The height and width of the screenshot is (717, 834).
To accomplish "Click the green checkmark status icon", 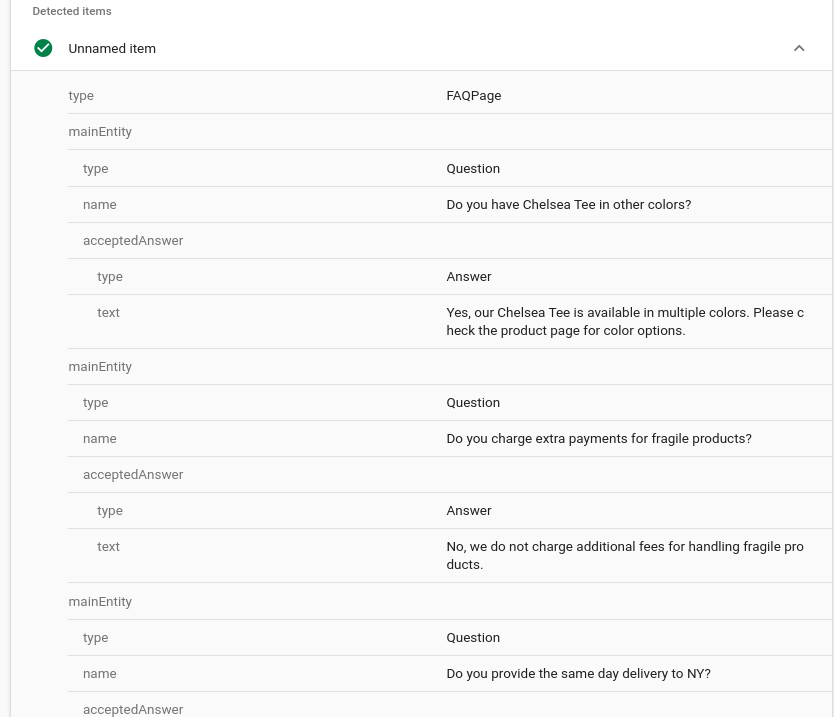I will tap(43, 48).
